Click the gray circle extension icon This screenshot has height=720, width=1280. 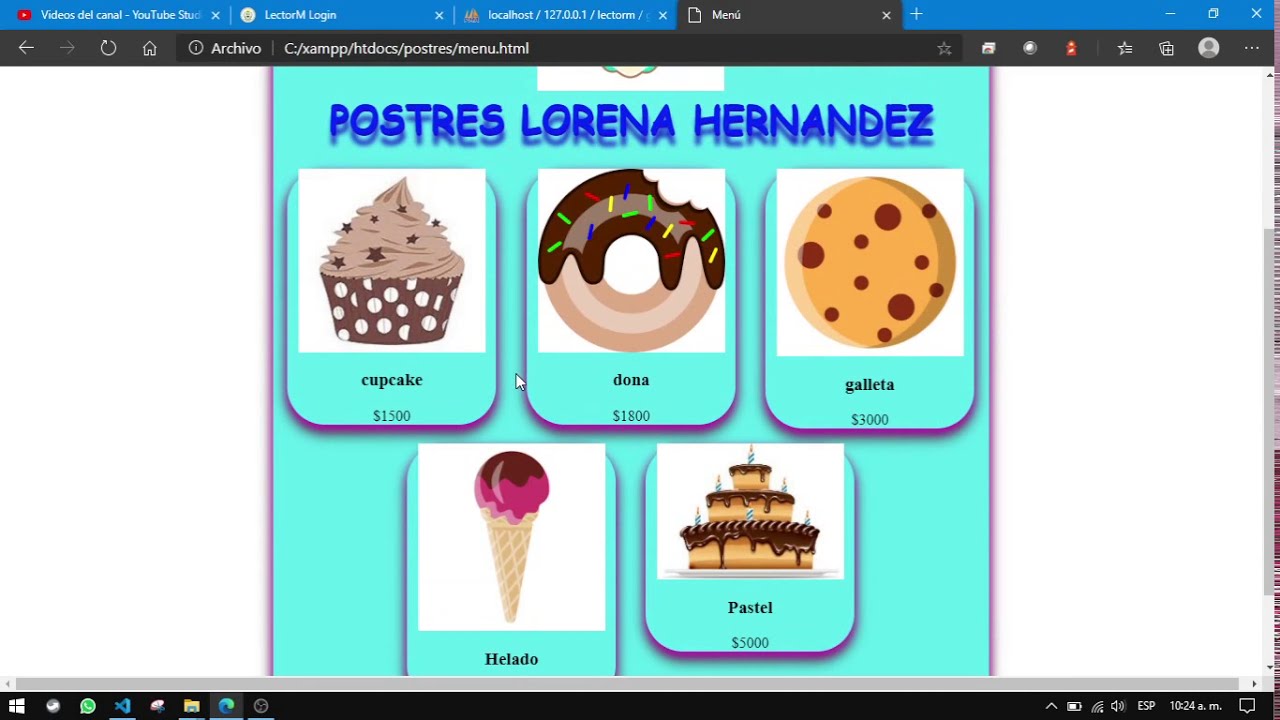click(x=1030, y=48)
